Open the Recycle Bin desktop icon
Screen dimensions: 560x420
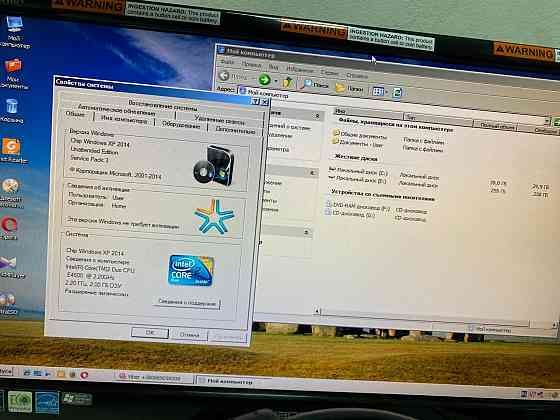click(12, 111)
